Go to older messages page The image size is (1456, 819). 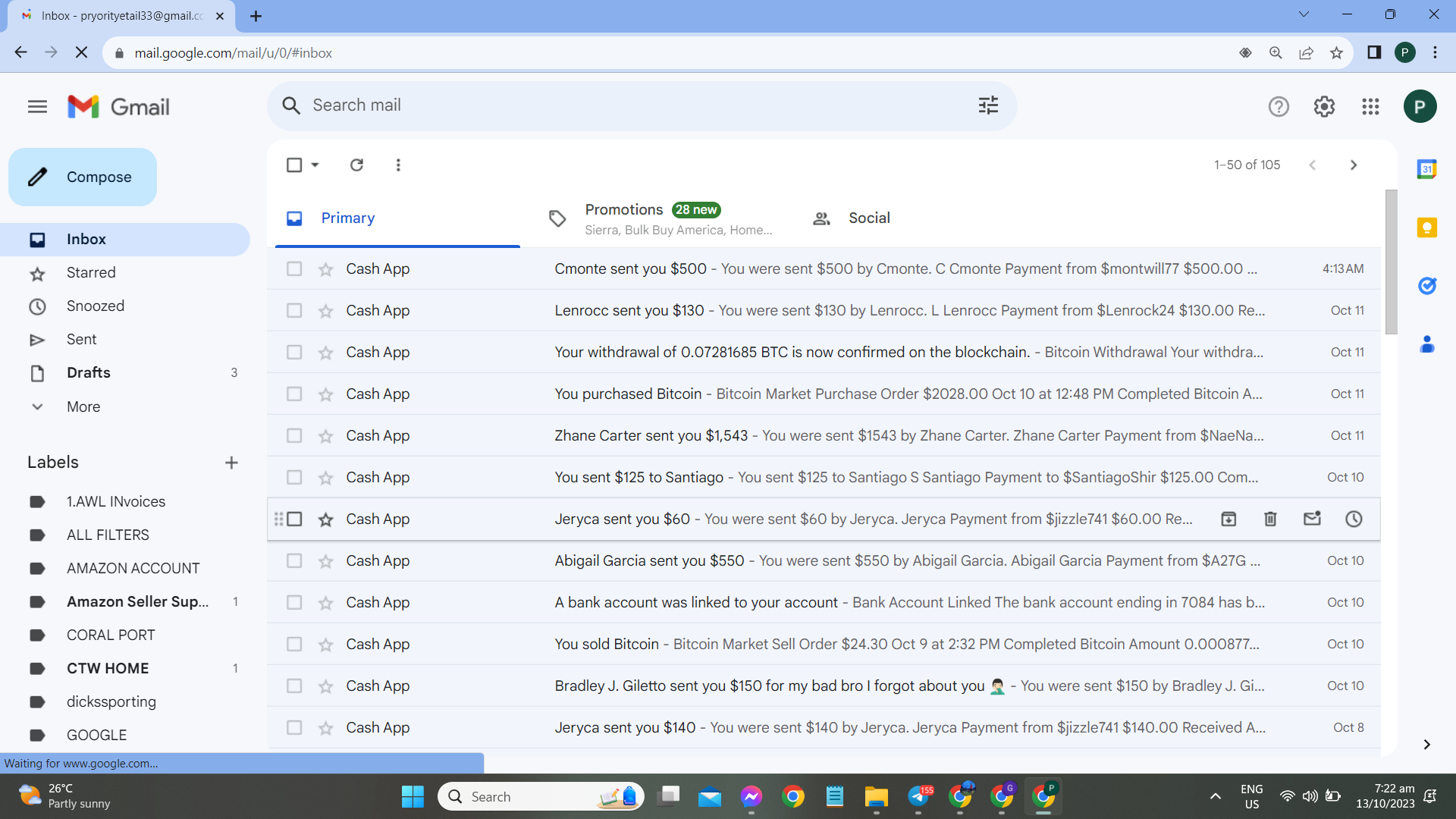(1354, 165)
